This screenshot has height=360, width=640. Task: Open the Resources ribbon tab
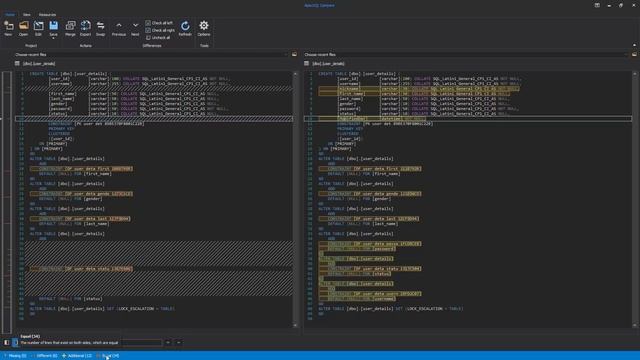47,15
